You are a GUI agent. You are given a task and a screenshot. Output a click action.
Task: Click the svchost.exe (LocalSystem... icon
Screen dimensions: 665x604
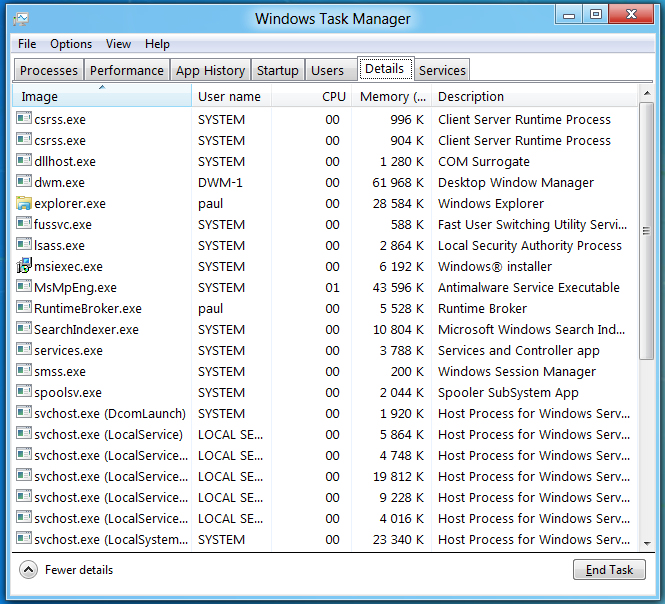(24, 538)
